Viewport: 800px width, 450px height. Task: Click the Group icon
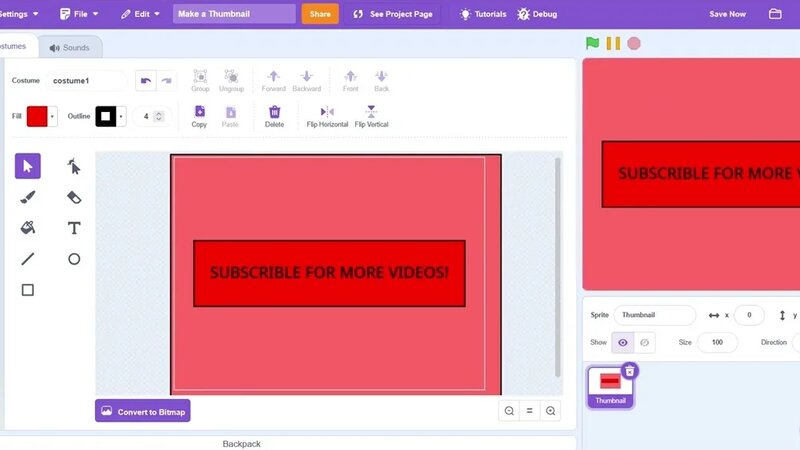[x=200, y=81]
